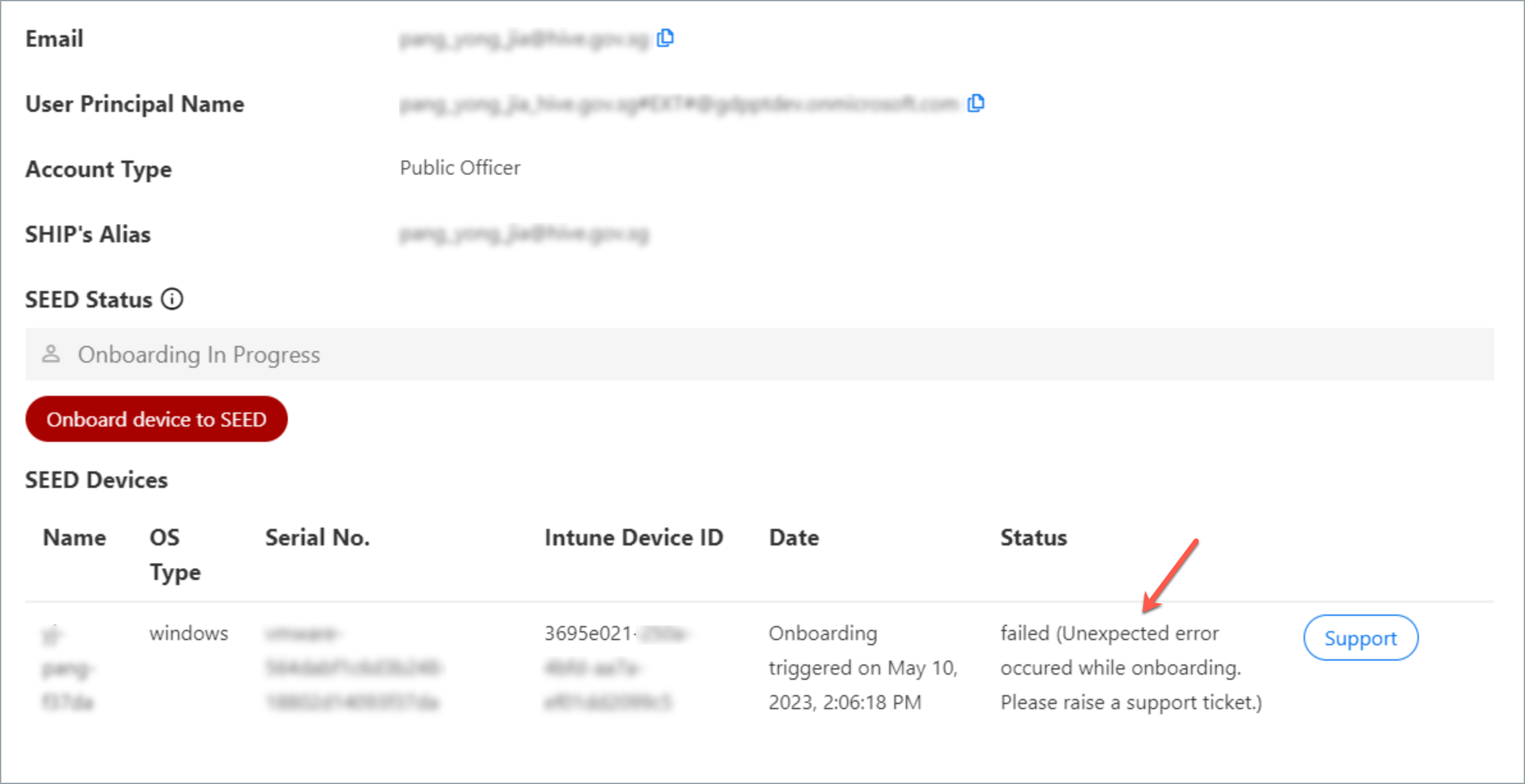Copy the User Principal Name value
This screenshot has width=1525, height=784.
point(975,103)
